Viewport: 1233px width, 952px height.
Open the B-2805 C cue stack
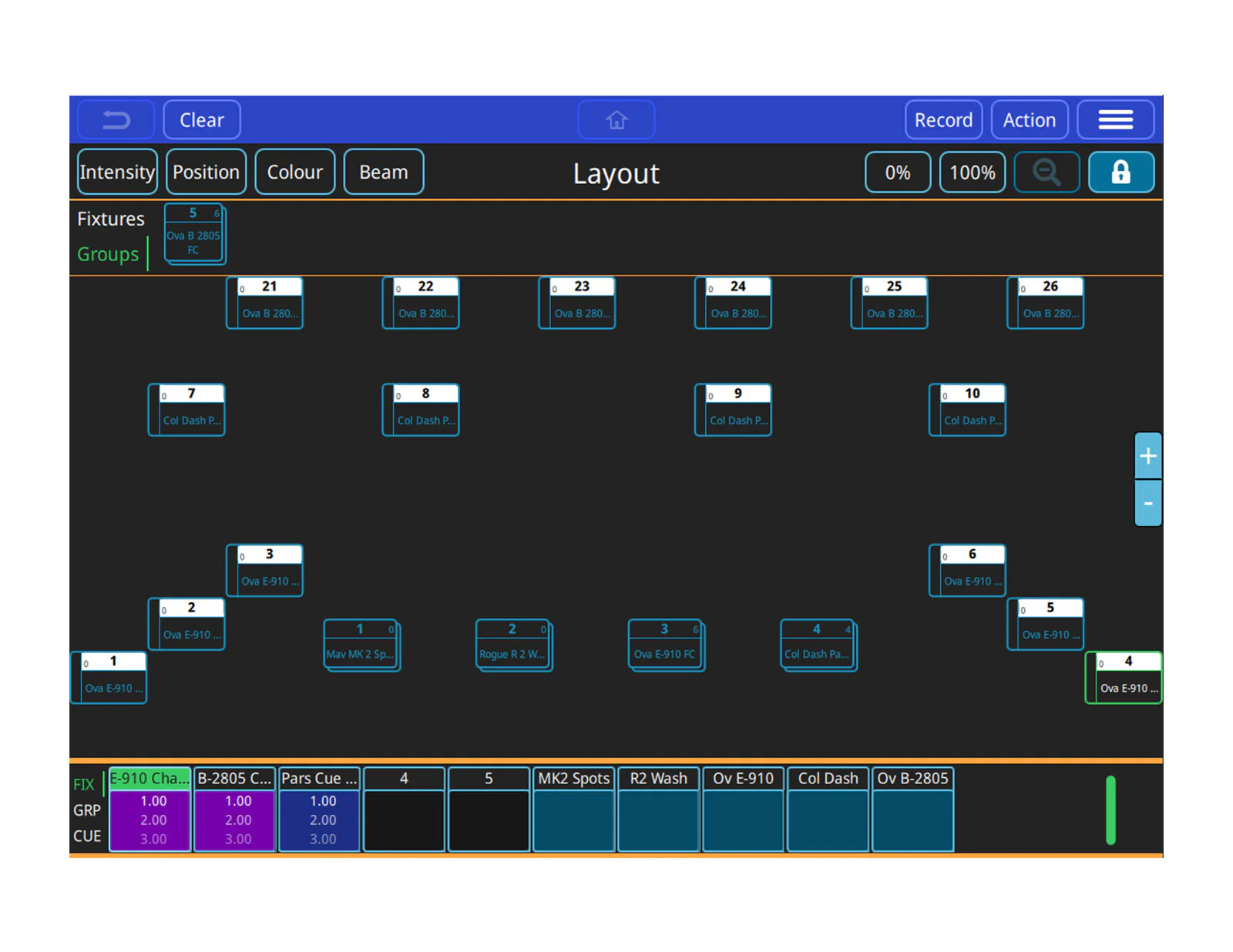point(235,809)
